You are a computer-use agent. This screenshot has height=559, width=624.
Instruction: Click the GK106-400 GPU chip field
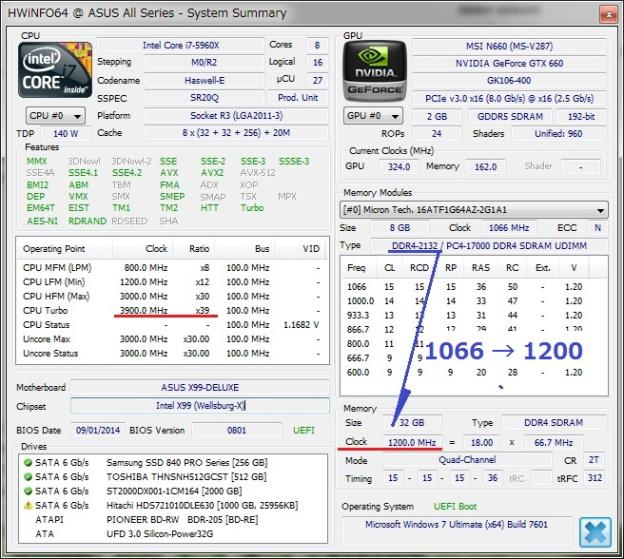click(509, 81)
